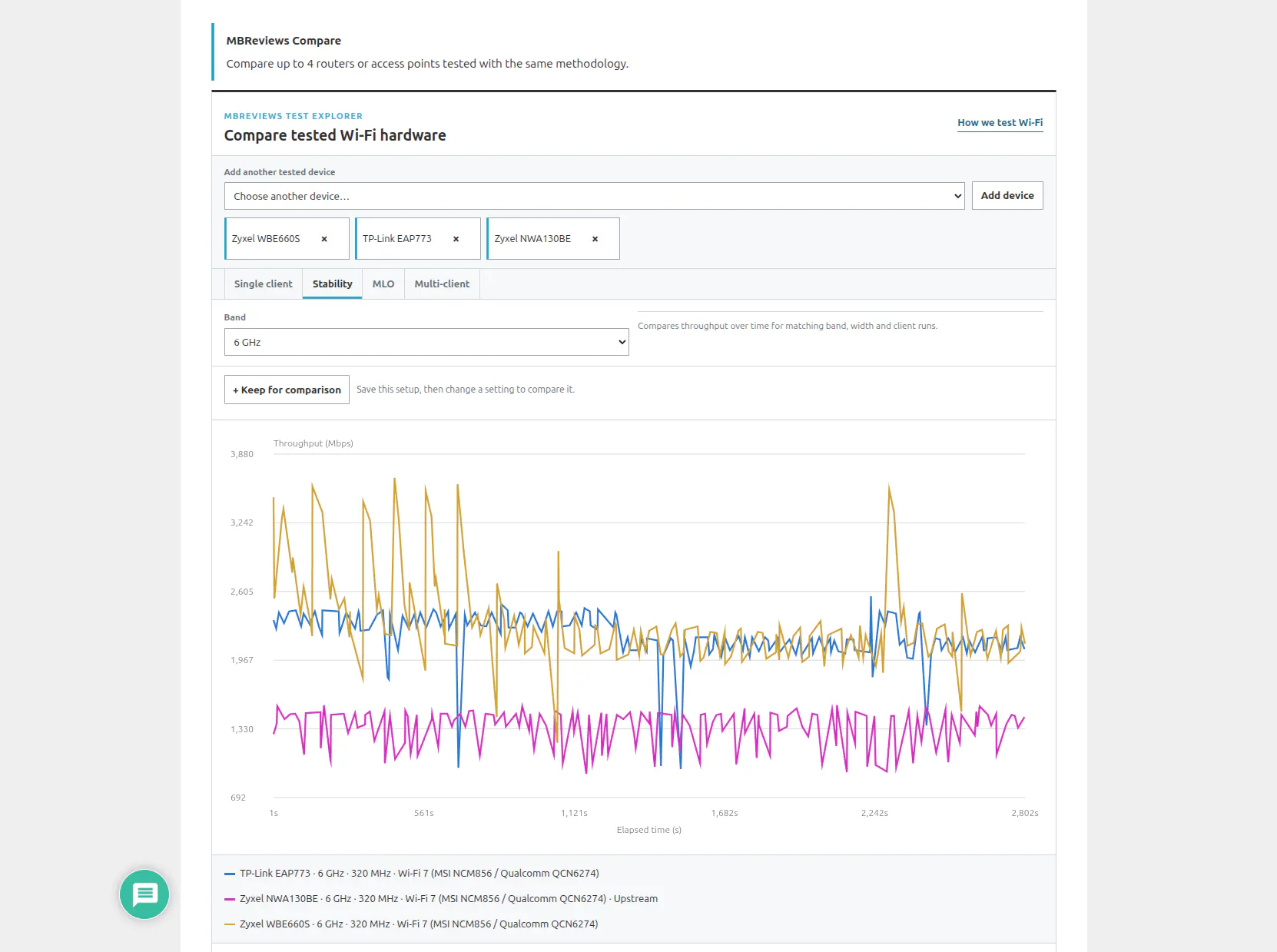This screenshot has height=952, width=1277.
Task: Open the Multi-client tab
Action: [x=442, y=284]
